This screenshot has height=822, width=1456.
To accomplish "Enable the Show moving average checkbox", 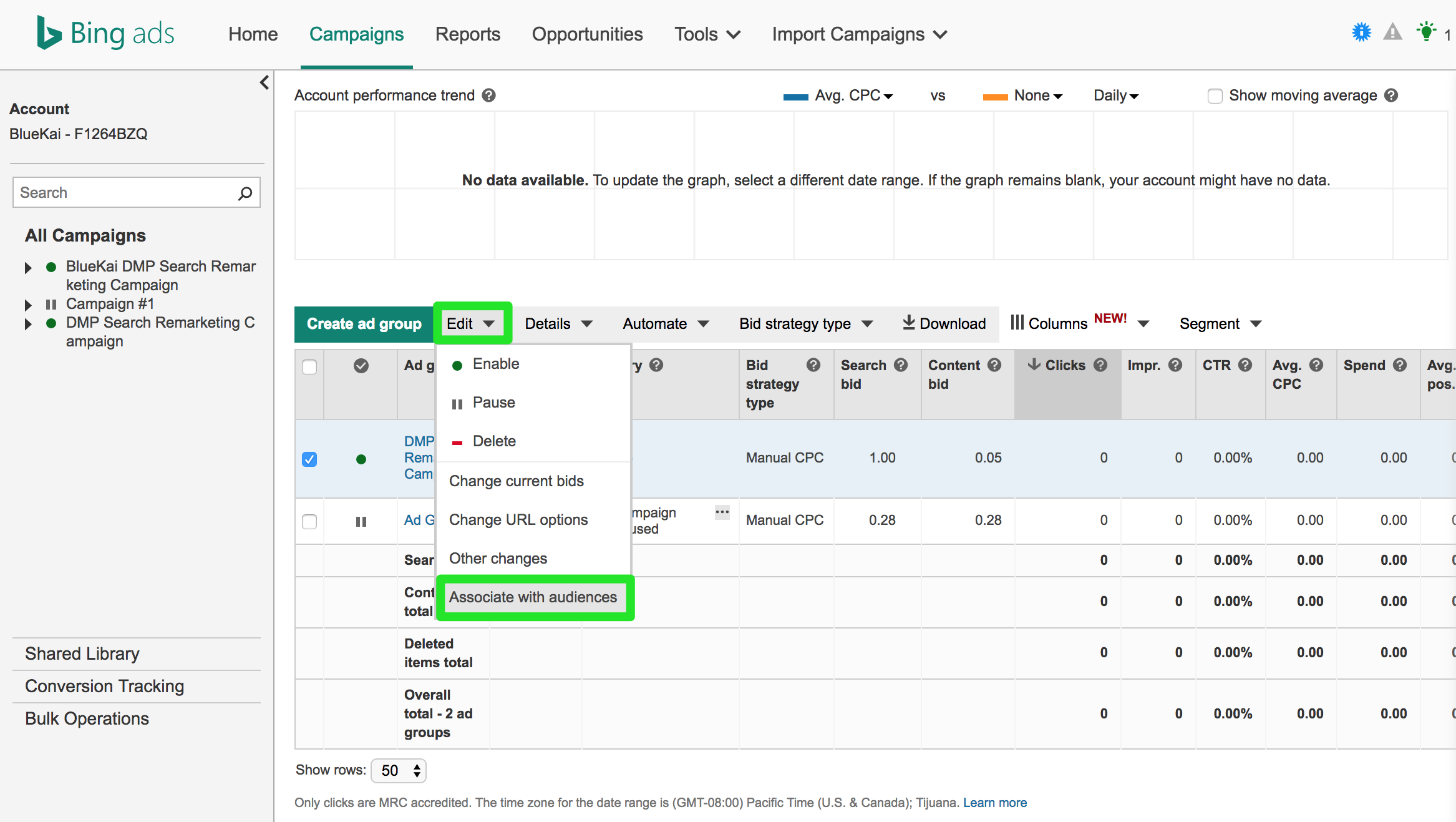I will pos(1214,96).
